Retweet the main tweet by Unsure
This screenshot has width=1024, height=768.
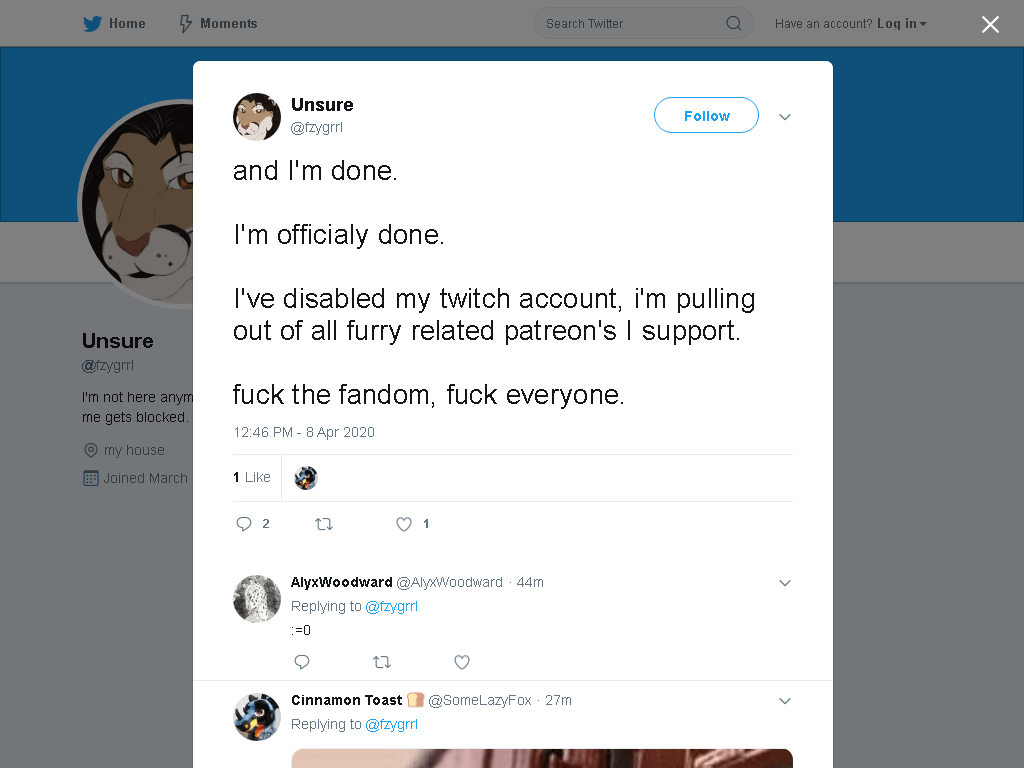click(324, 524)
